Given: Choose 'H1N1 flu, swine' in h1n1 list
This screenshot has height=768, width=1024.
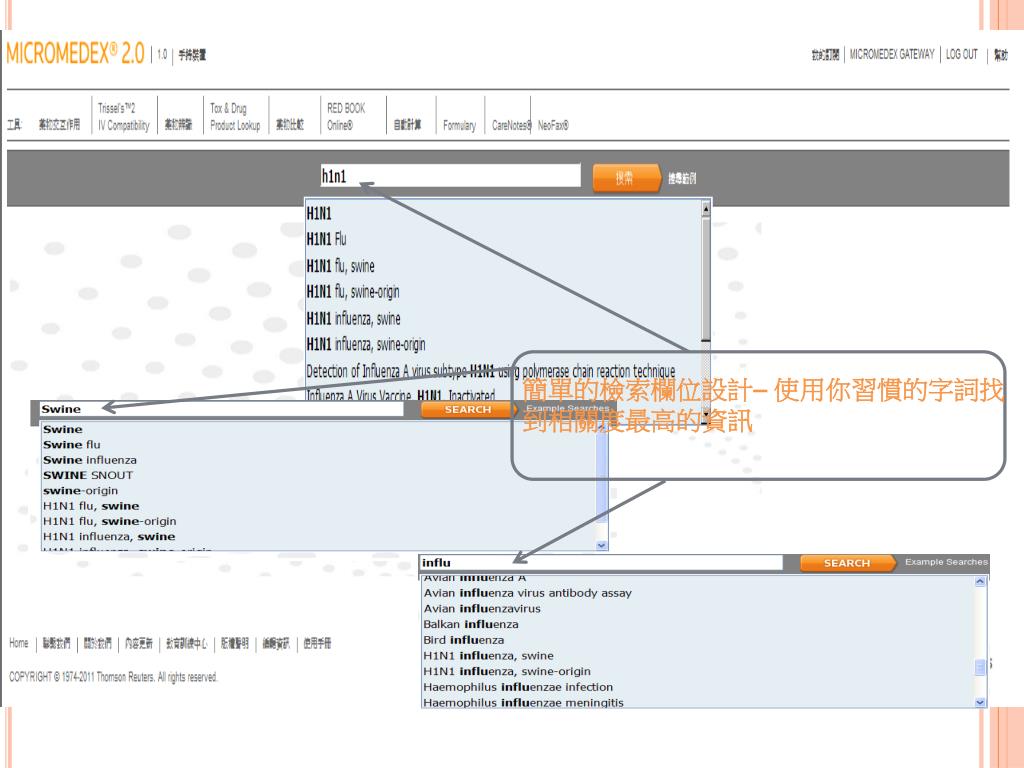Looking at the screenshot, I should [x=340, y=266].
